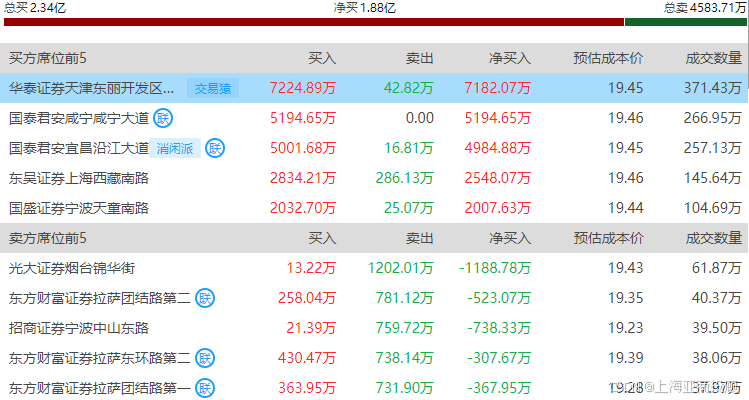Select the 买方席位前5 header
This screenshot has width=749, height=400.
[48, 58]
